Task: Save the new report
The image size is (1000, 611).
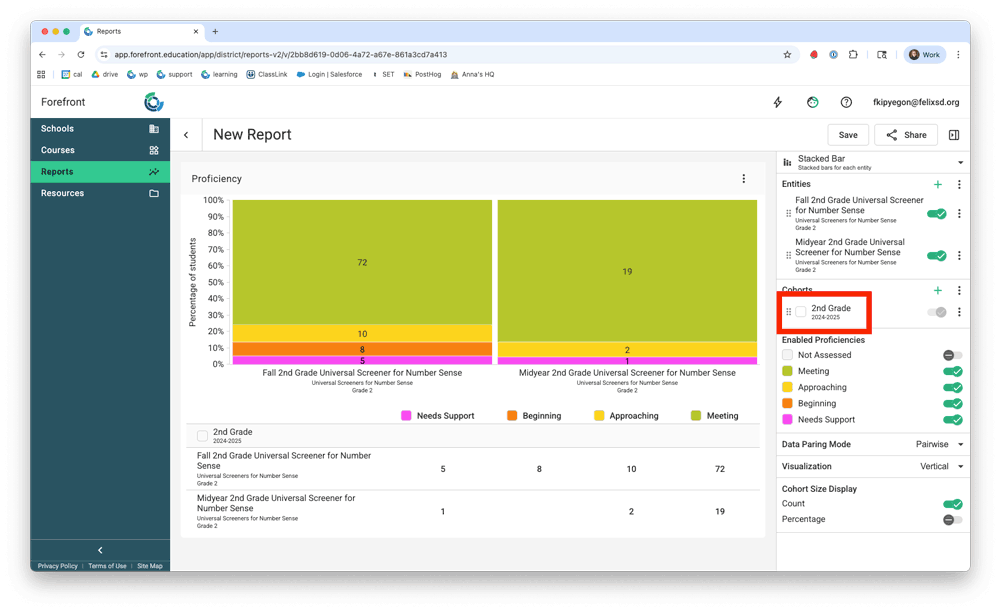Action: [x=847, y=135]
